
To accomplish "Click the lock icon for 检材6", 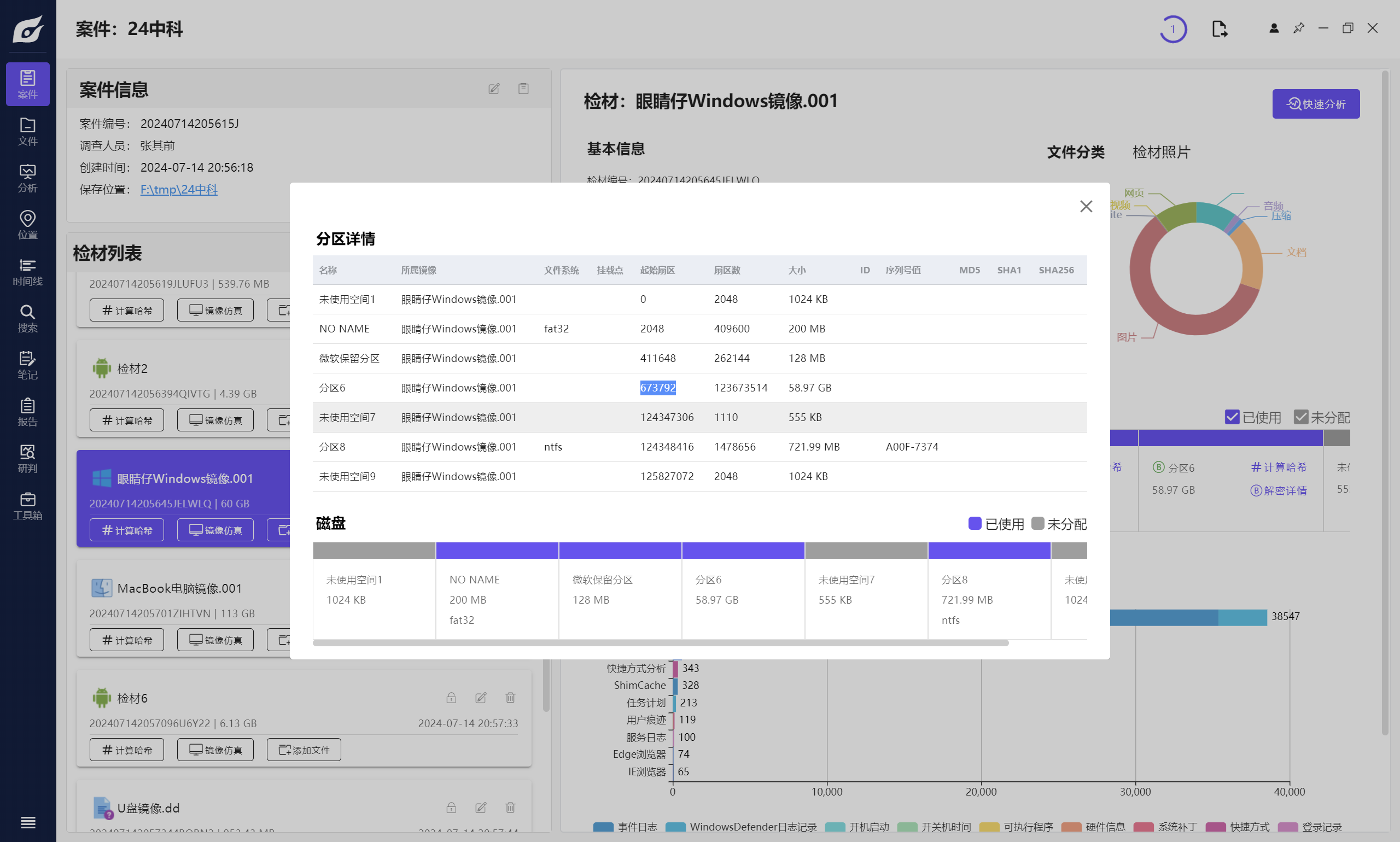I will pos(451,698).
